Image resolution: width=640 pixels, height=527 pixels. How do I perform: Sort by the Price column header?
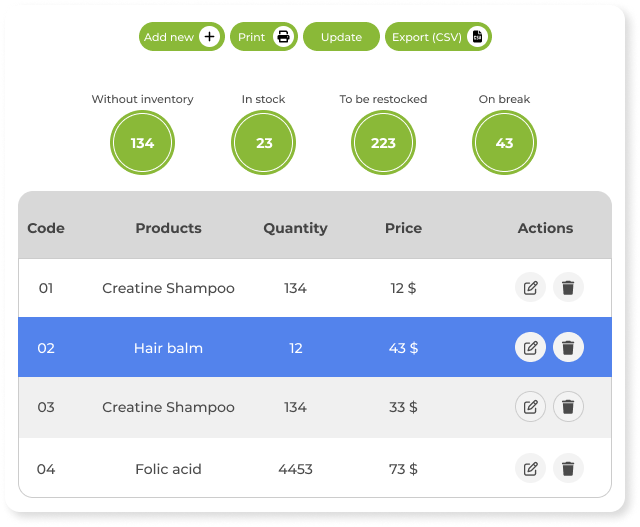click(403, 228)
